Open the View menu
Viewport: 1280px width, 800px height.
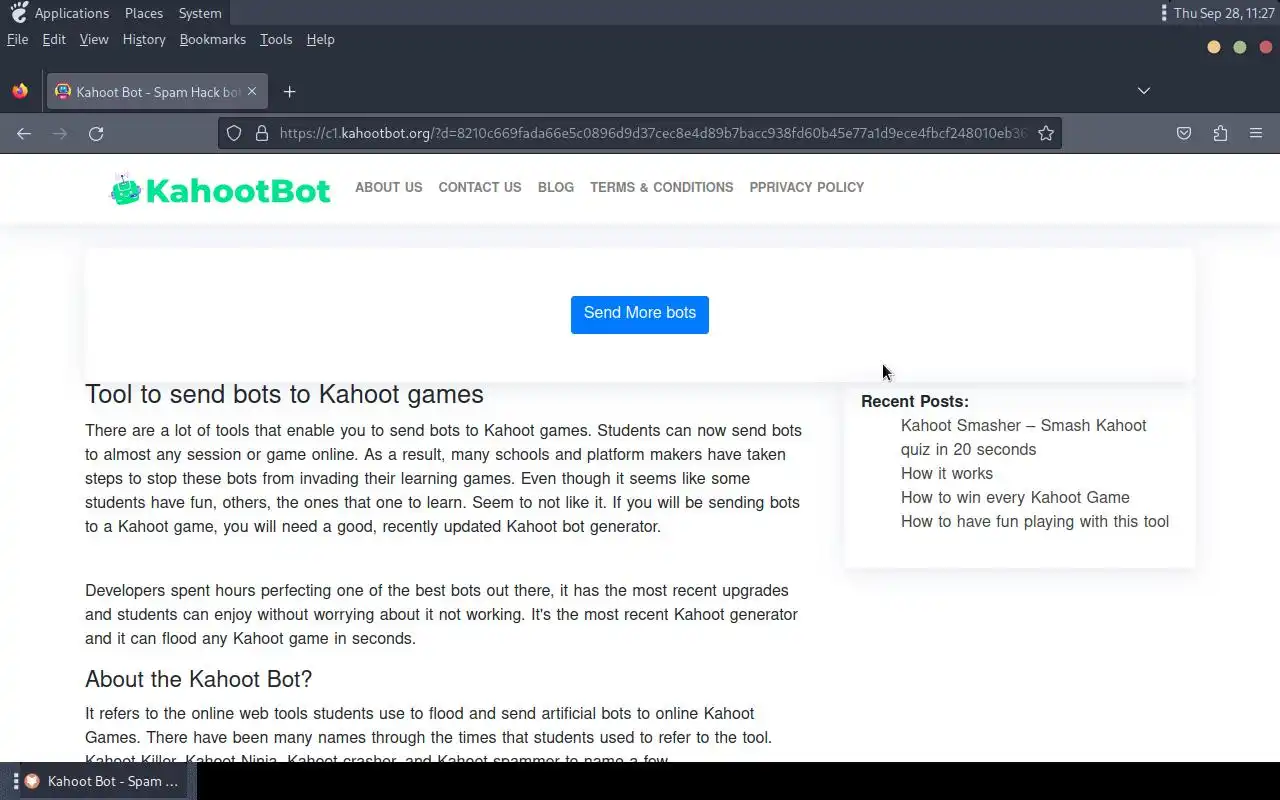[94, 39]
